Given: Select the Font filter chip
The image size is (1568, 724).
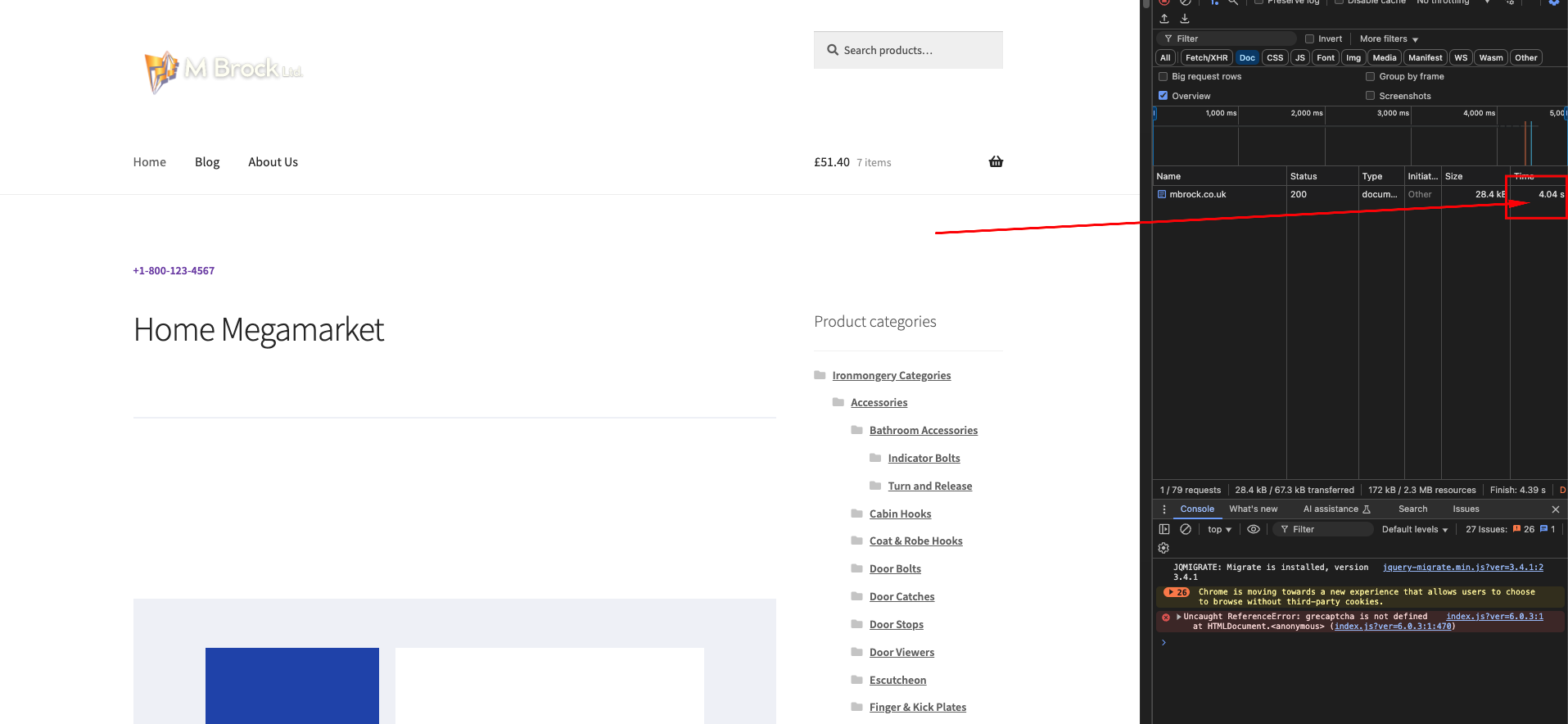Looking at the screenshot, I should [1326, 57].
